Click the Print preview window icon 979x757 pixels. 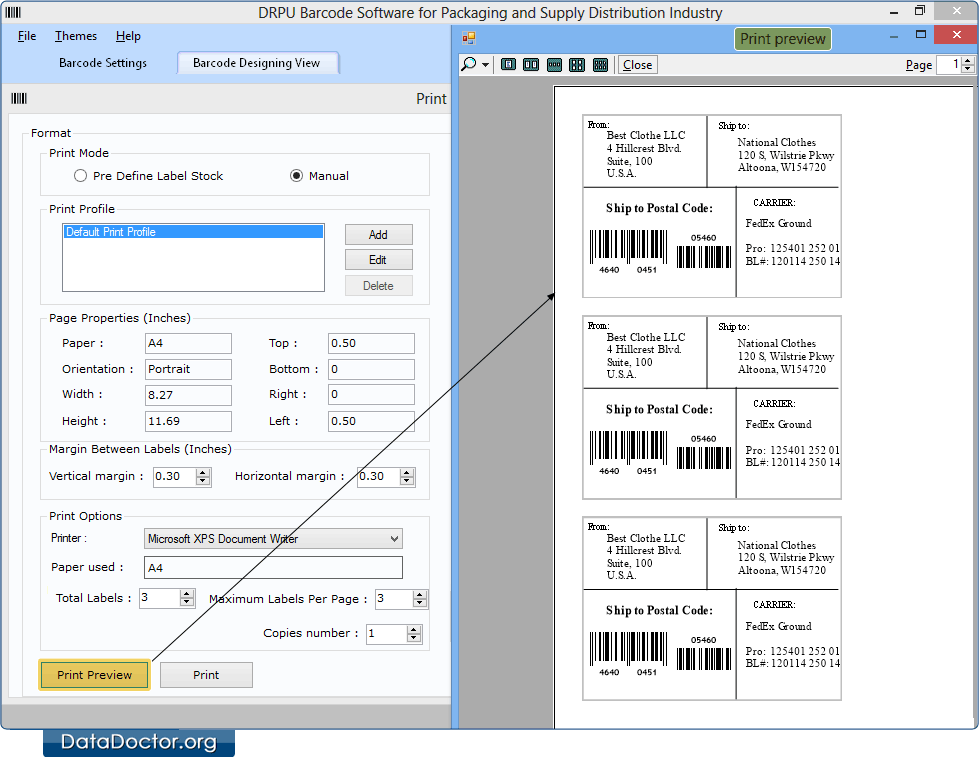click(x=468, y=38)
